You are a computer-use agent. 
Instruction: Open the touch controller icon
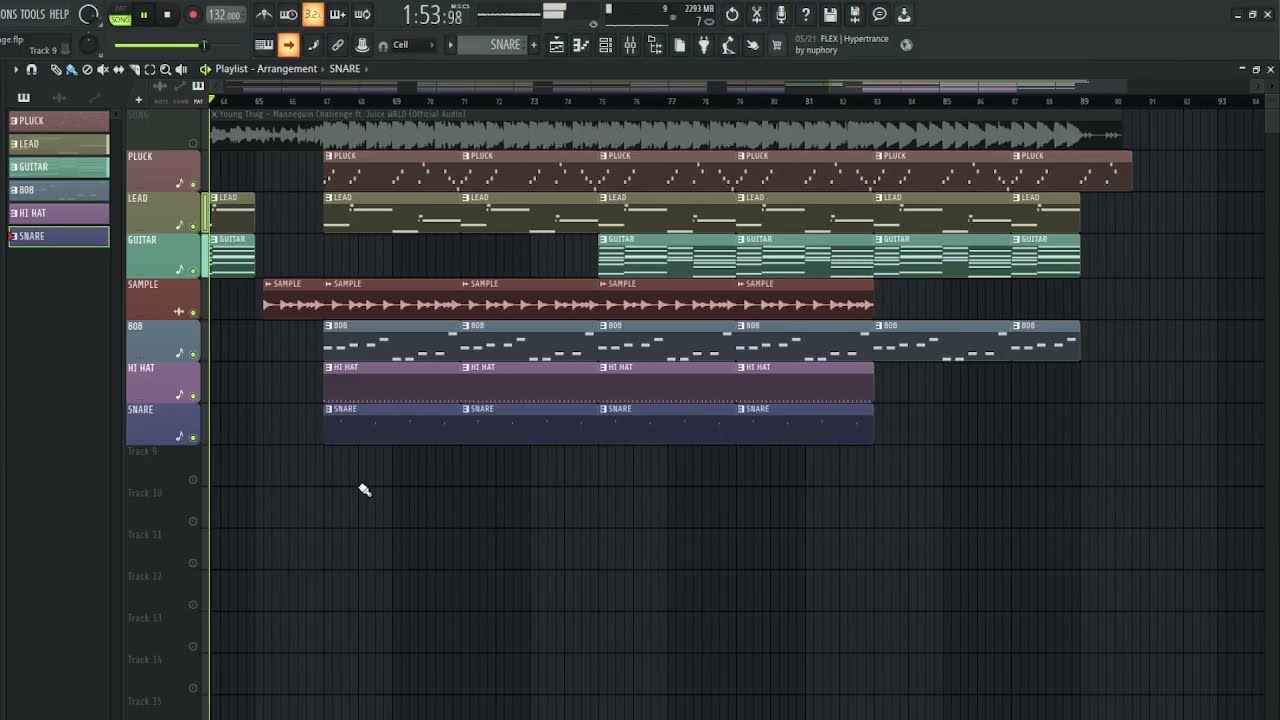[753, 45]
